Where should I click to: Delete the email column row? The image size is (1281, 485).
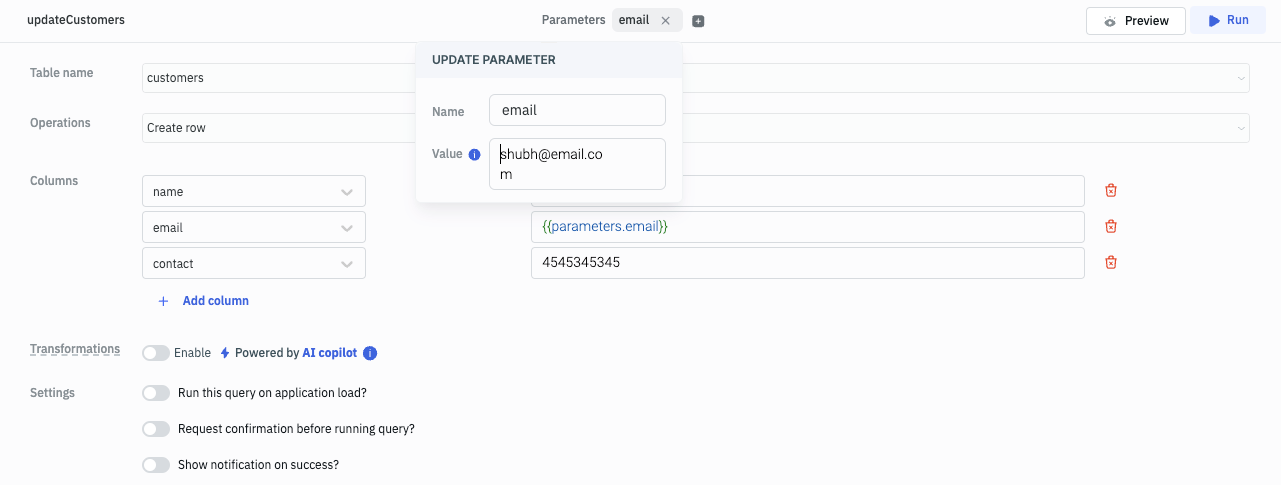coord(1110,227)
